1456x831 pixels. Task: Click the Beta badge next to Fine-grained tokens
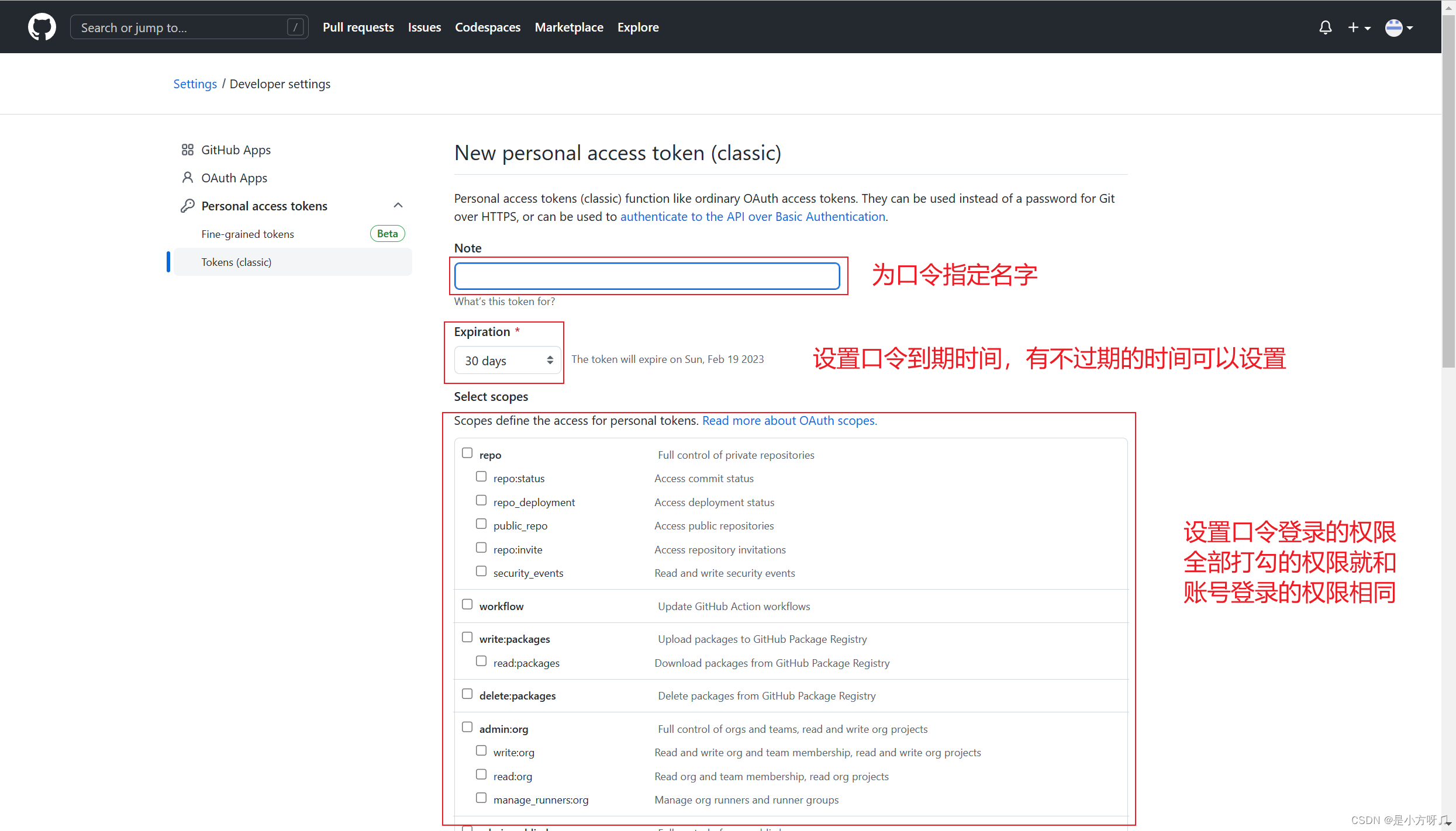(x=387, y=233)
